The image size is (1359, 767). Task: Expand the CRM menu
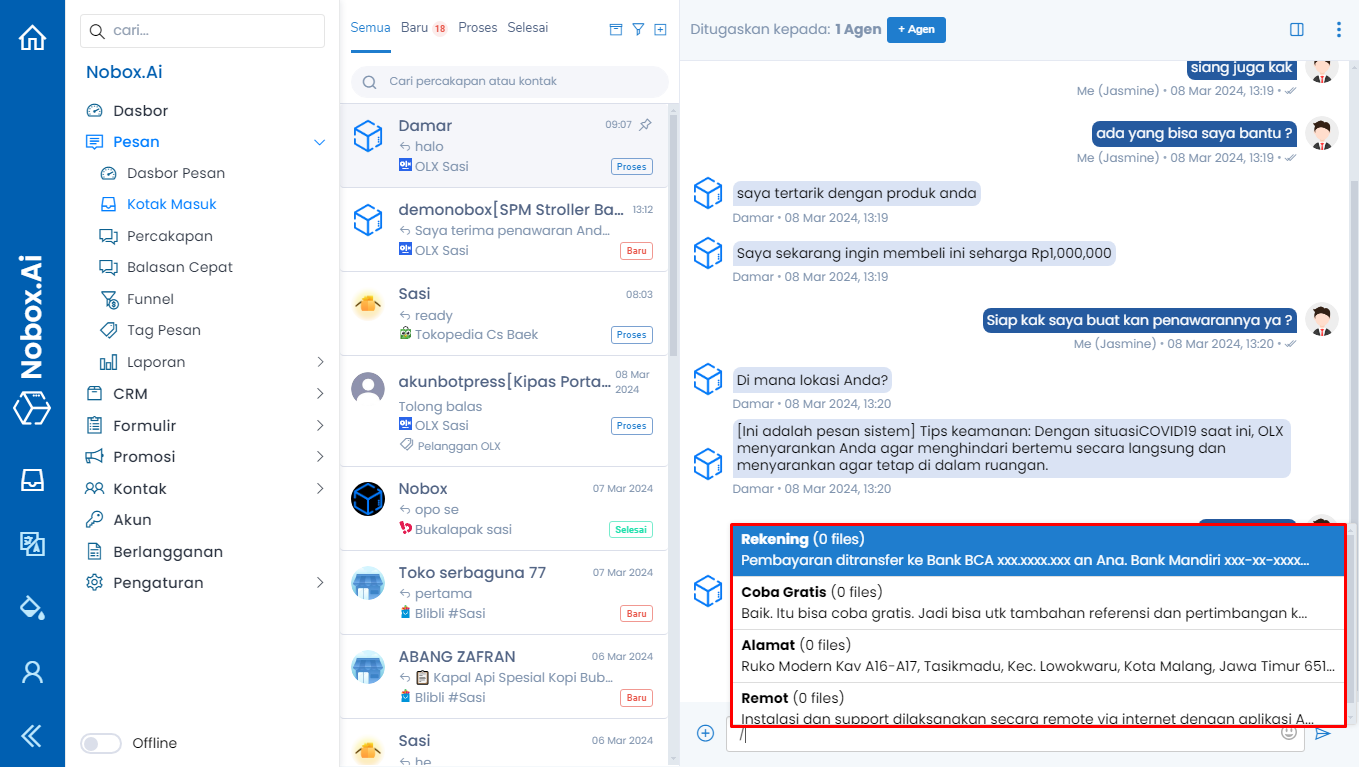(x=320, y=394)
